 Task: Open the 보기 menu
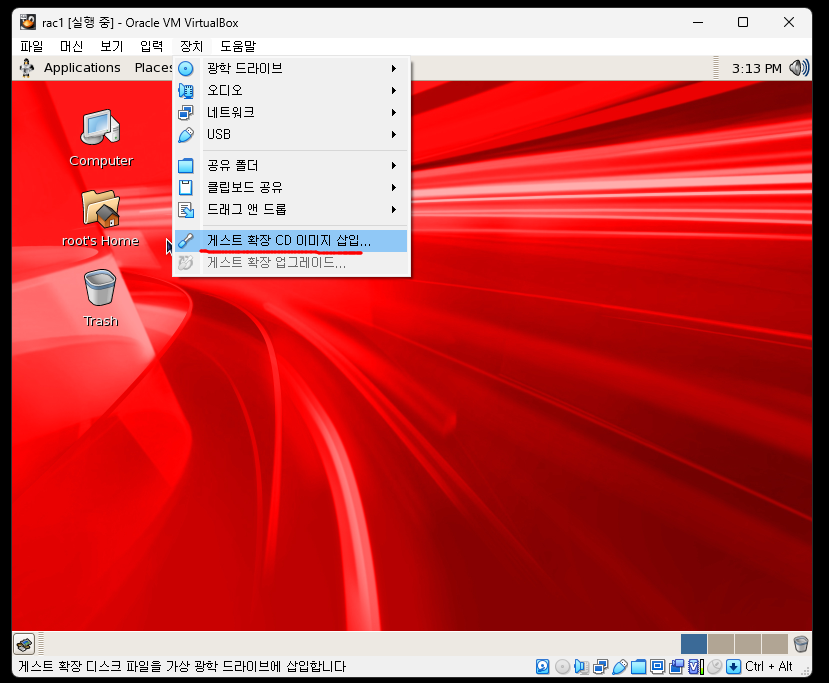point(112,47)
